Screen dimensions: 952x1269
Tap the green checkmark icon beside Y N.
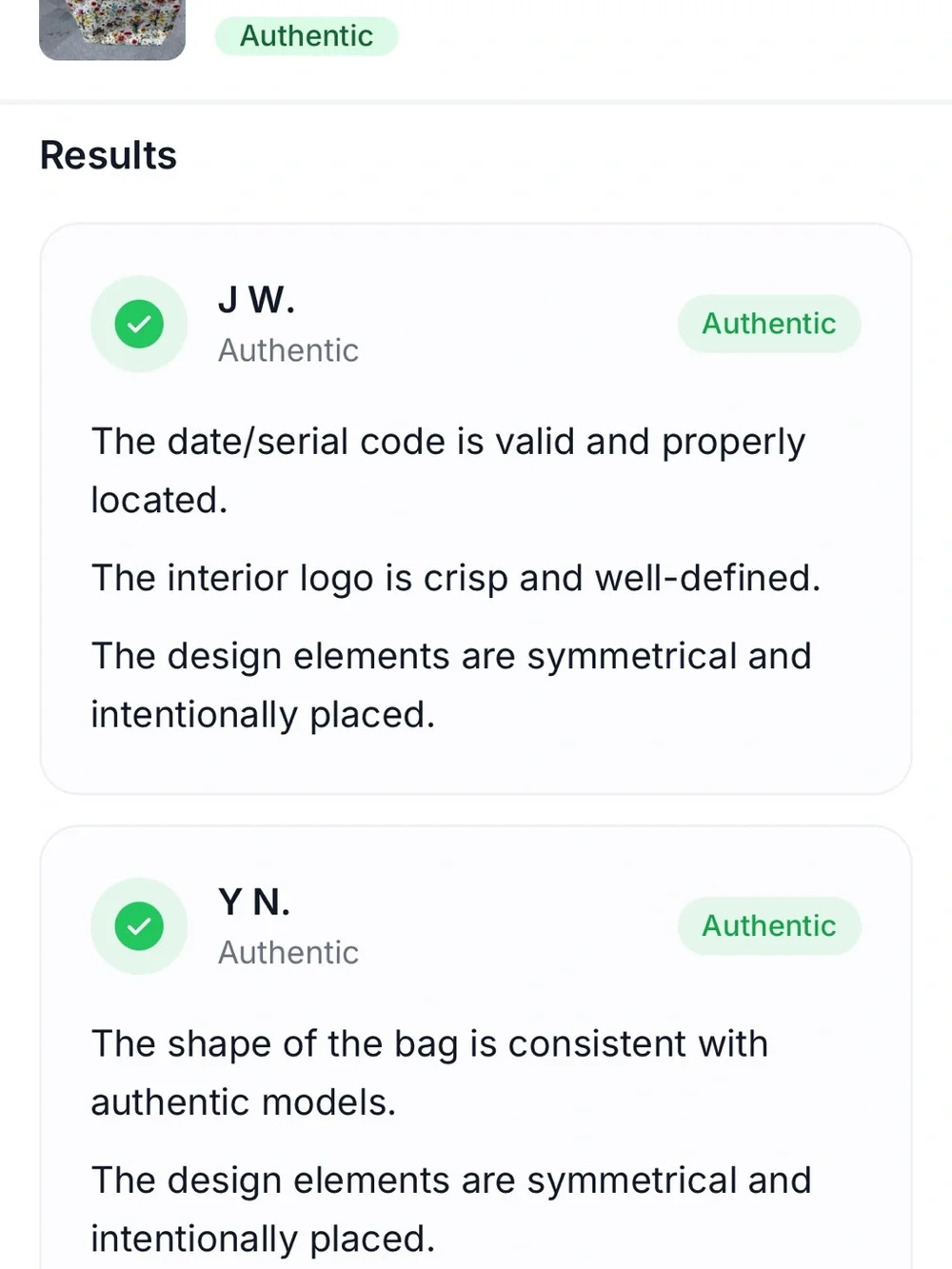click(139, 925)
